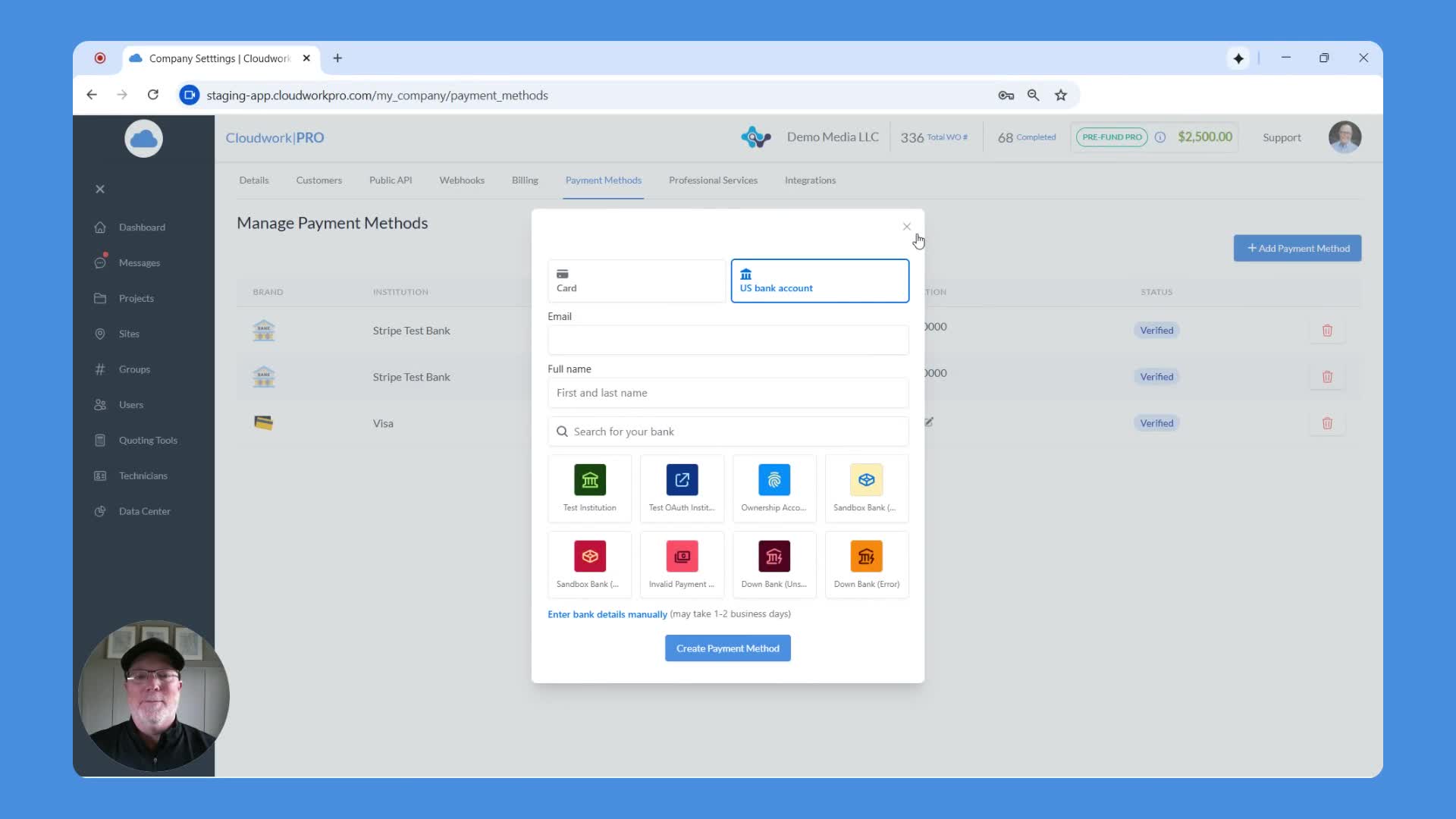Open the Pre-Fund Pro info icon
Image resolution: width=1456 pixels, height=819 pixels.
[1160, 137]
